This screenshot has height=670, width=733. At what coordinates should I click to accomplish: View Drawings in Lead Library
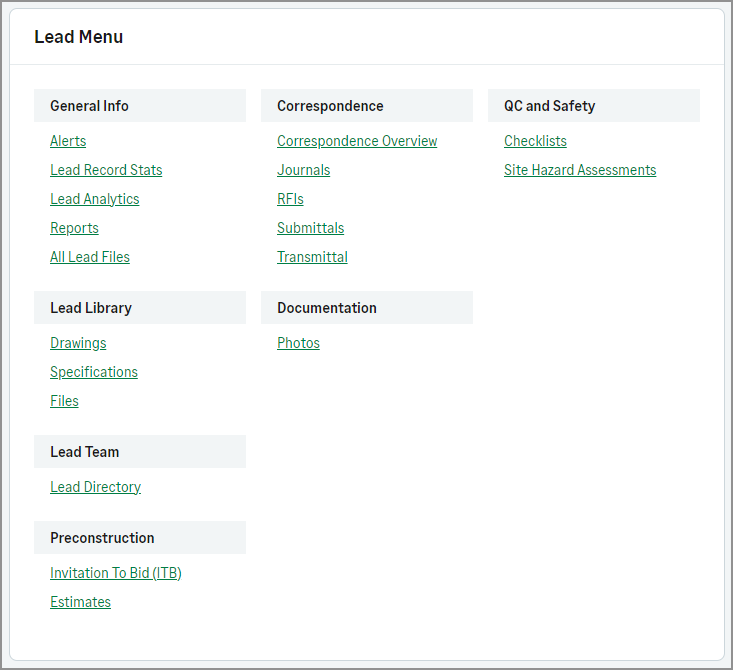(x=78, y=343)
